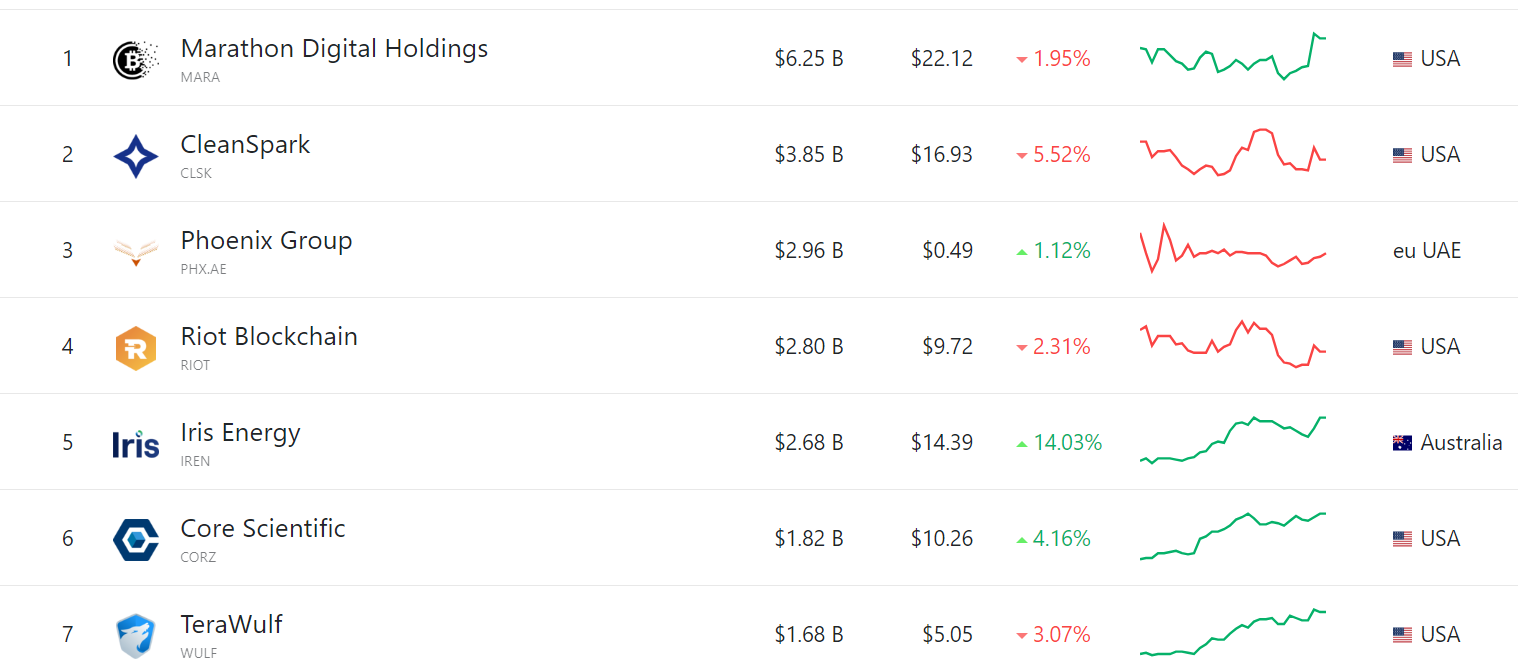This screenshot has height=672, width=1518.
Task: Click the Marathon Digital Holdings logo icon
Action: (136, 59)
